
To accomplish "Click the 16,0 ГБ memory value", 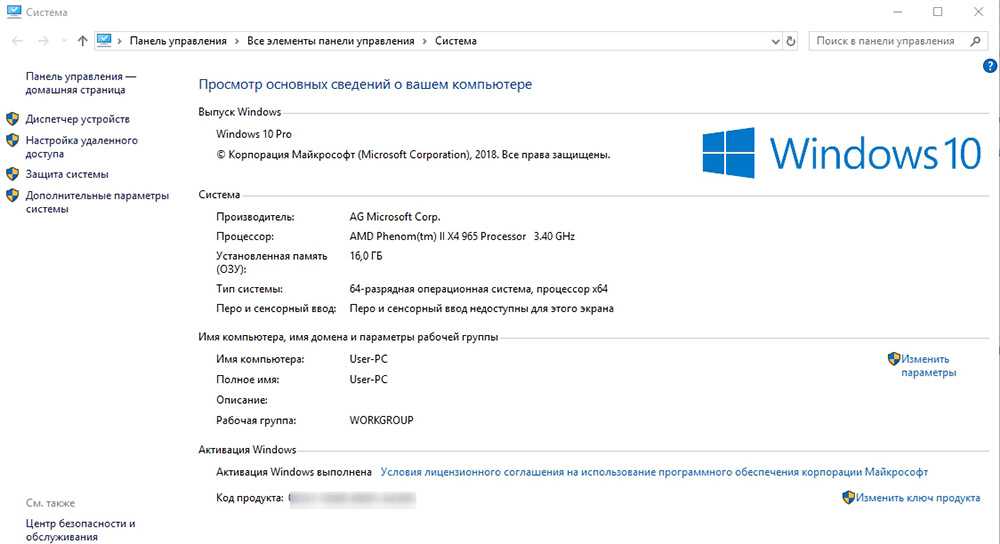I will click(366, 256).
